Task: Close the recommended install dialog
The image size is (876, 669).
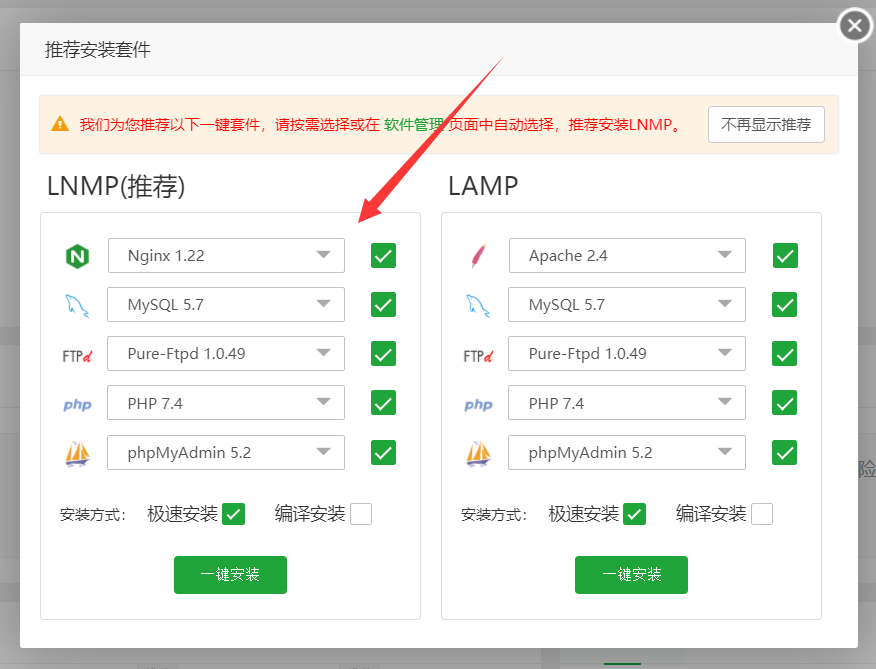Action: 855,26
